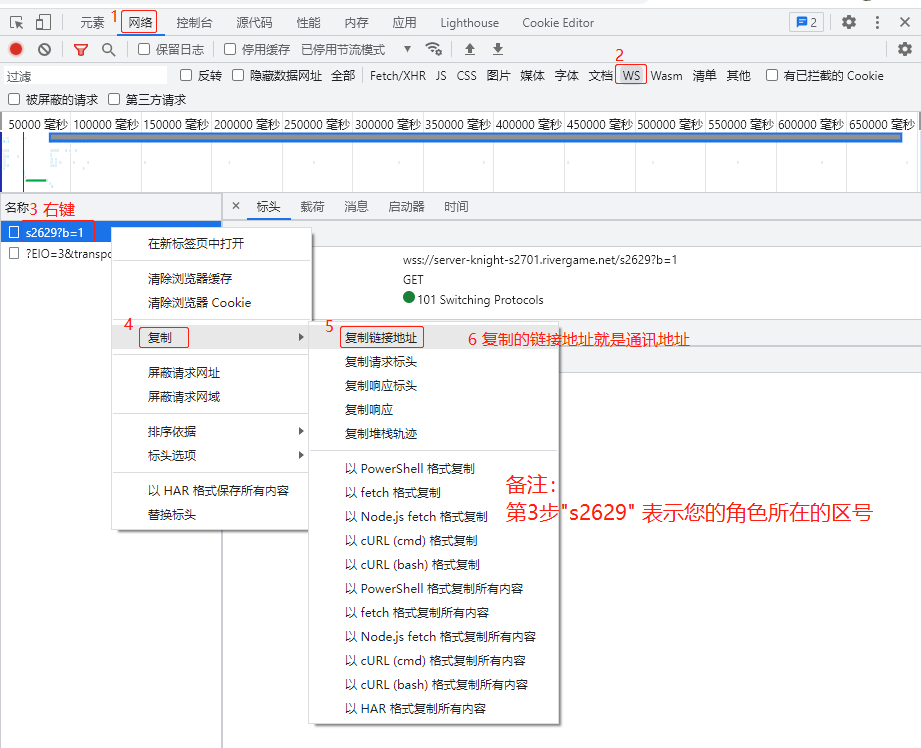Tick the 隐藏数据网址 checkbox

pyautogui.click(x=238, y=75)
